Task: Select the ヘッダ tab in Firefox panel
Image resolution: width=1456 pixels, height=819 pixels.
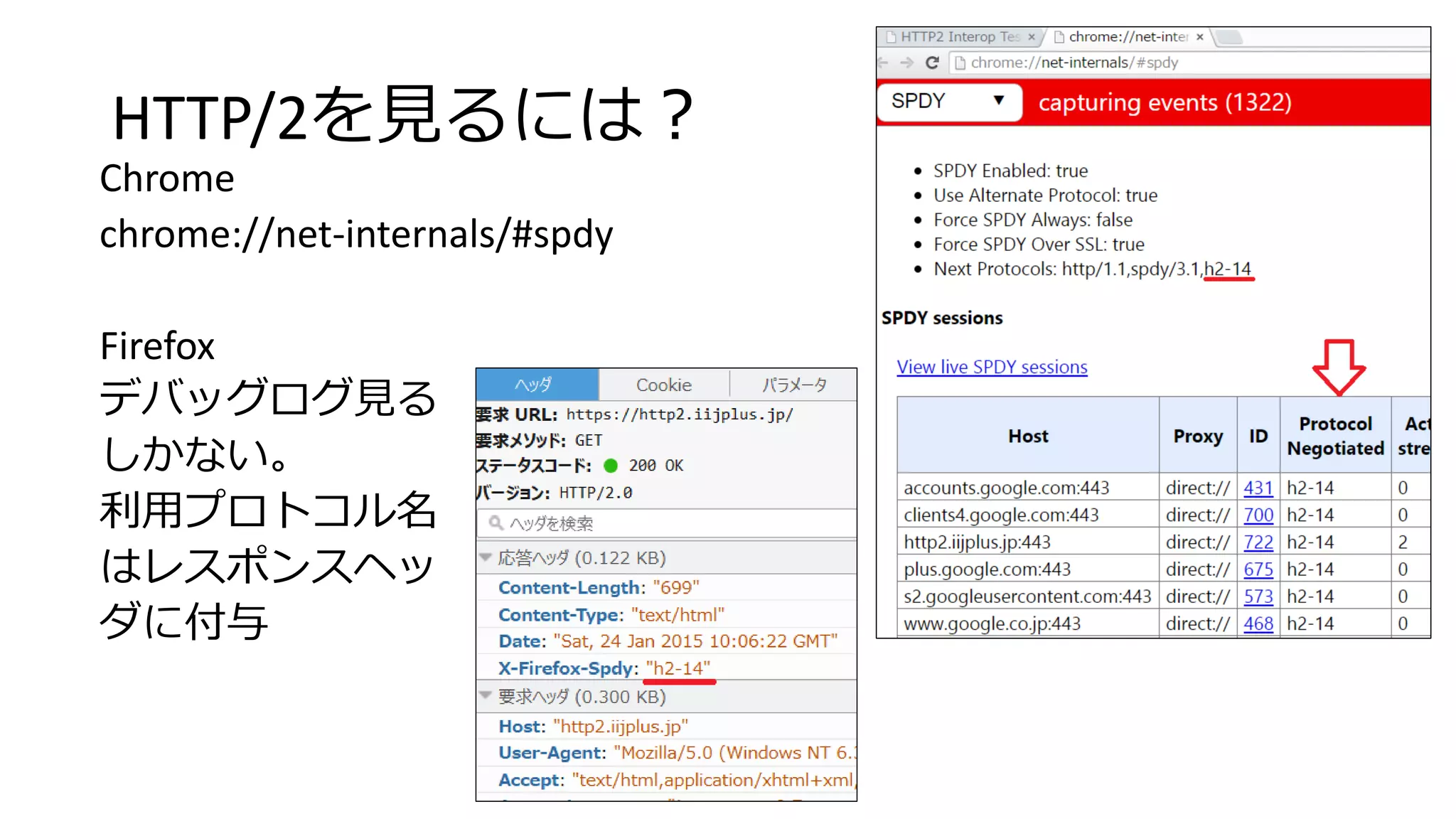Action: point(537,385)
